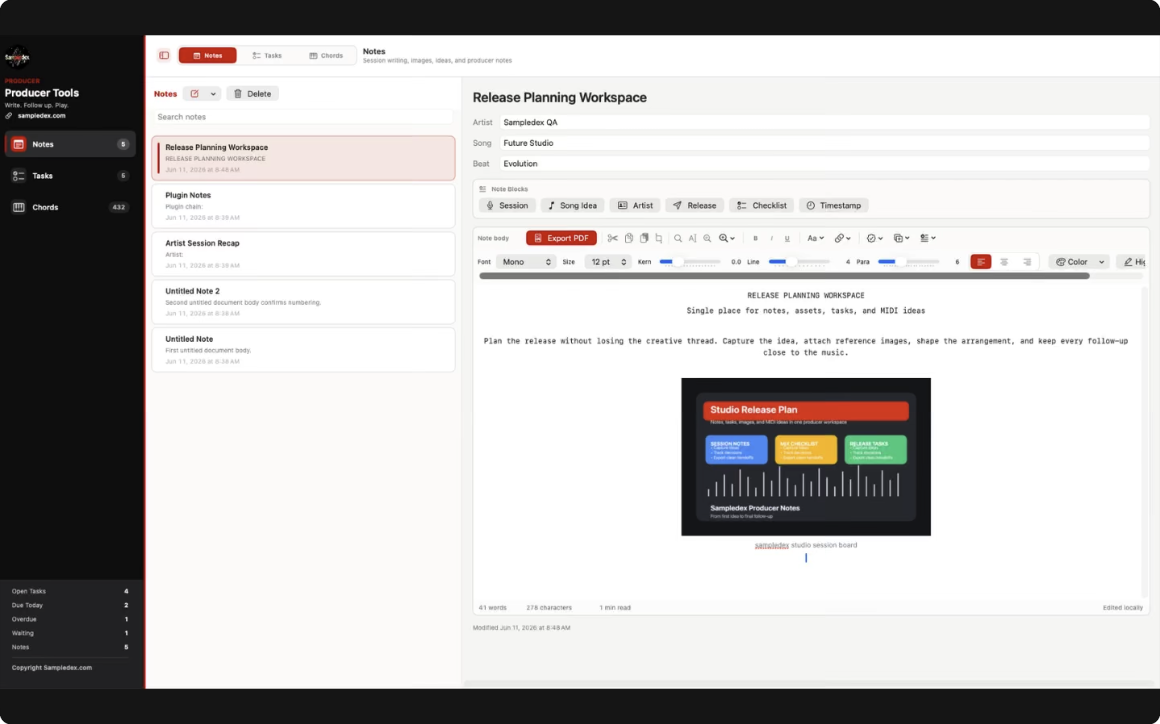Align text left
The image size is (1160, 724).
point(981,262)
